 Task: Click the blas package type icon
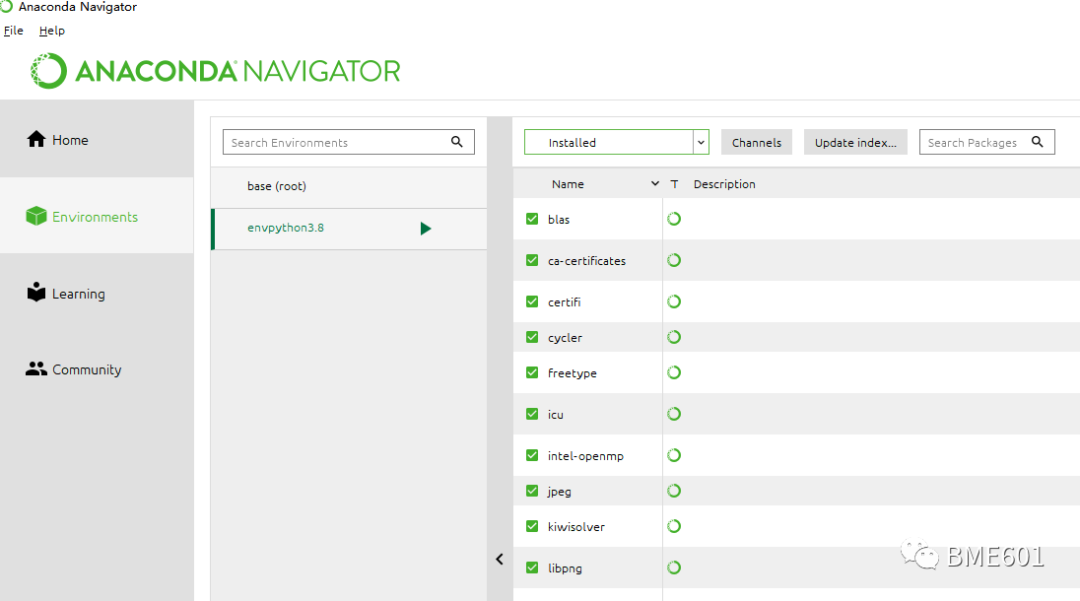674,219
